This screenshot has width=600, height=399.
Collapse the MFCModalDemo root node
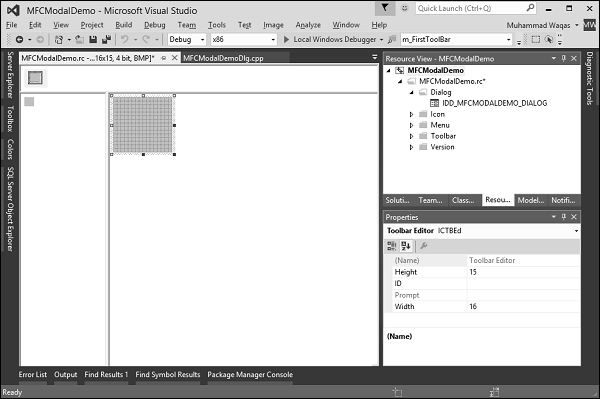[389, 70]
